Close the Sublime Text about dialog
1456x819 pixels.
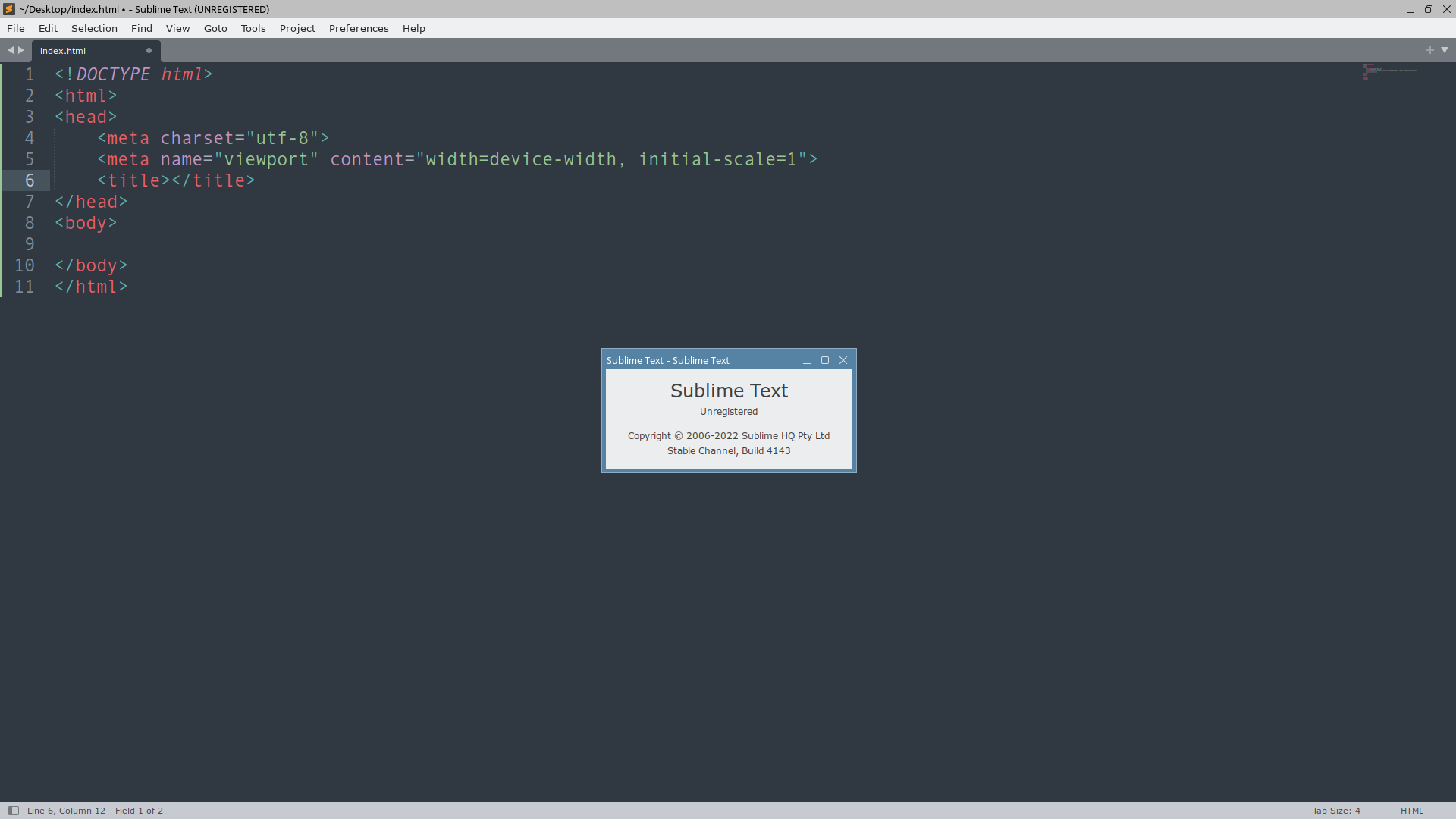843,360
